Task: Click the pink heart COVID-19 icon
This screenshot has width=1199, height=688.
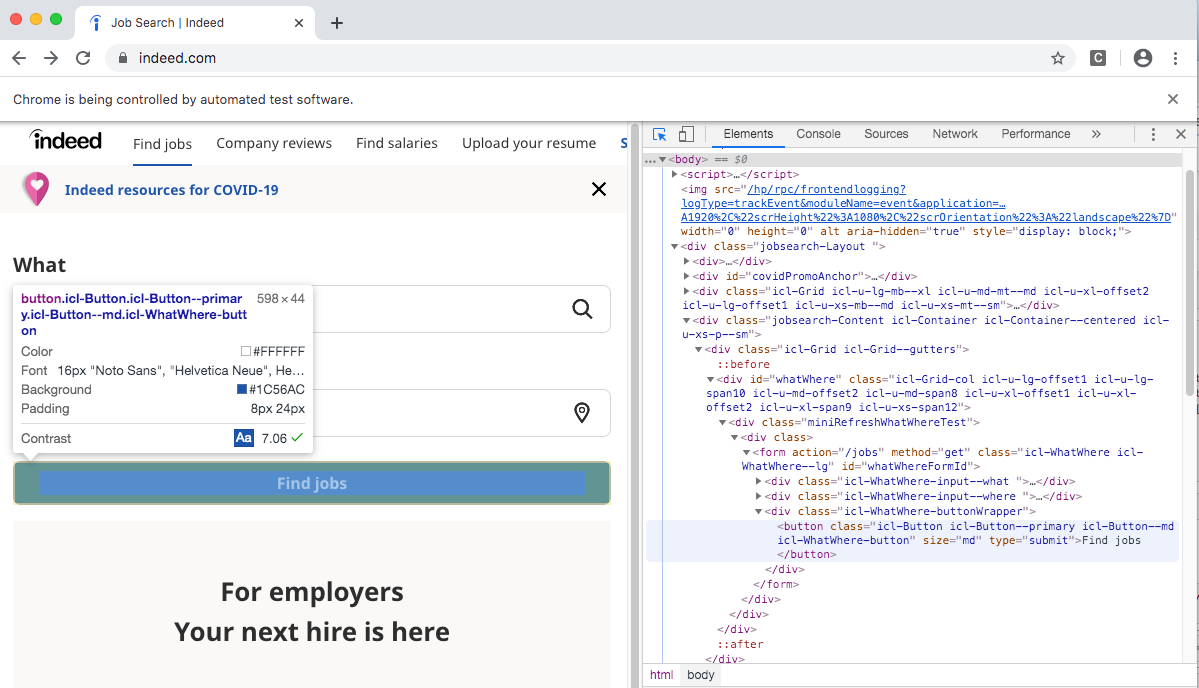Action: click(x=36, y=189)
